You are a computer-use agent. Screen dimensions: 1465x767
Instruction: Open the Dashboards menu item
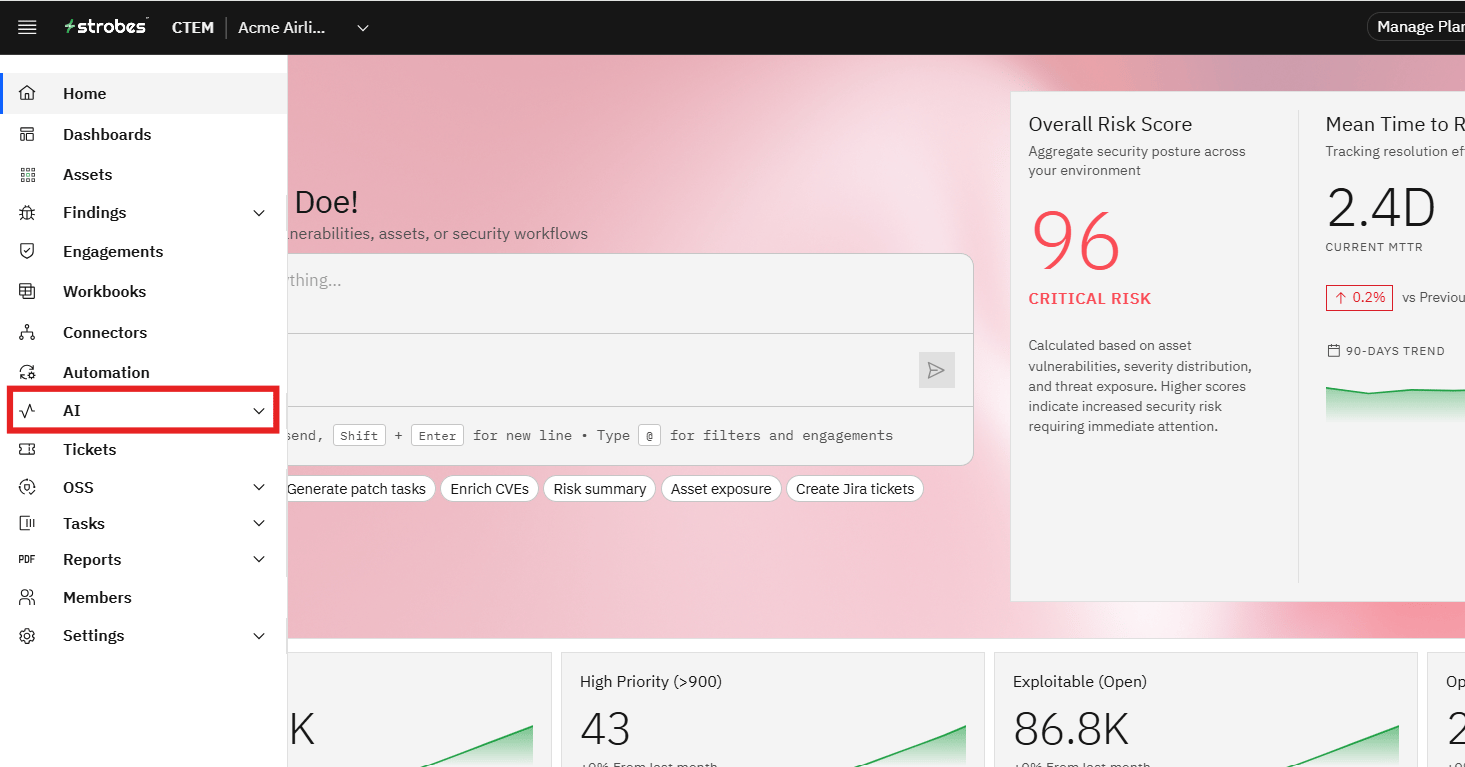[144, 134]
